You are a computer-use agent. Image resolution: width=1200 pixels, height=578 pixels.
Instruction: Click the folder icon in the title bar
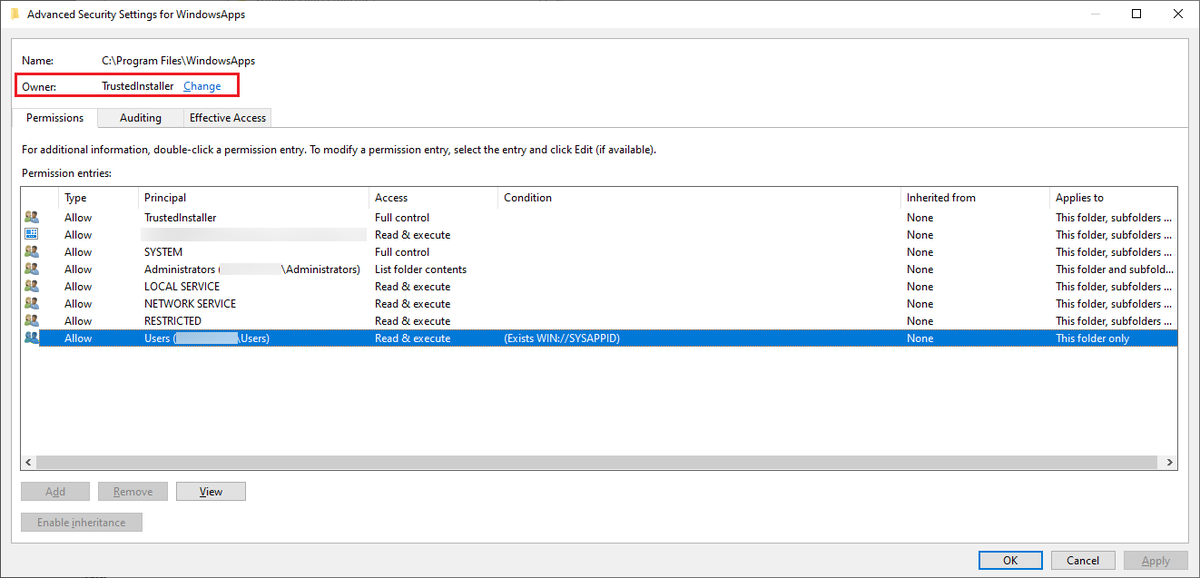[14, 14]
